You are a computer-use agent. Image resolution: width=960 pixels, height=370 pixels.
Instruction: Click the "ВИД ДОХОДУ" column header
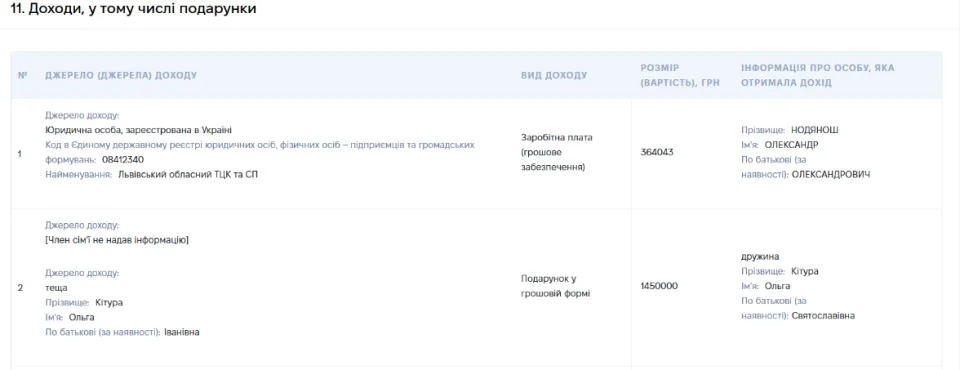(554, 75)
